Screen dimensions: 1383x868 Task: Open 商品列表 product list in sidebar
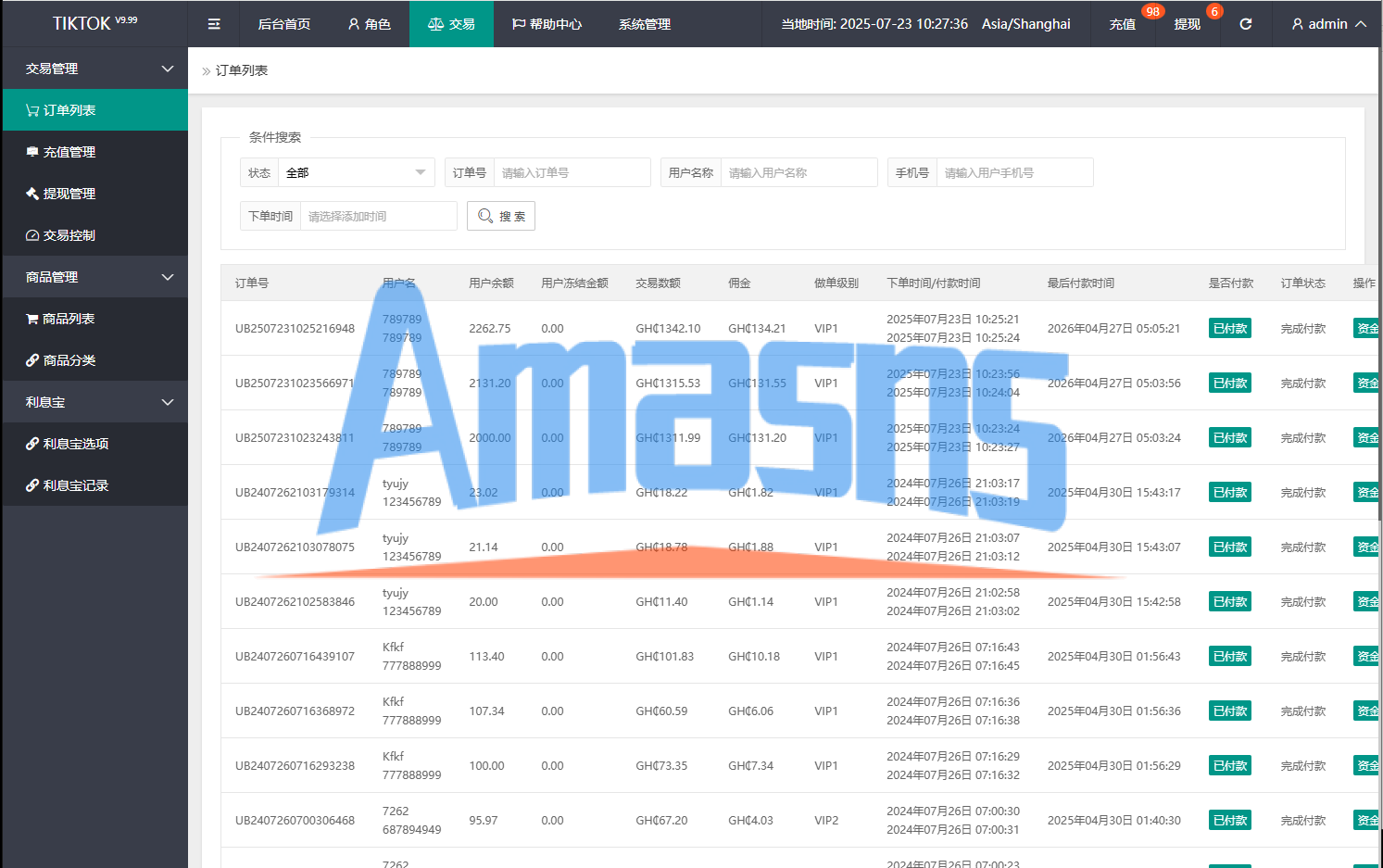[69, 319]
